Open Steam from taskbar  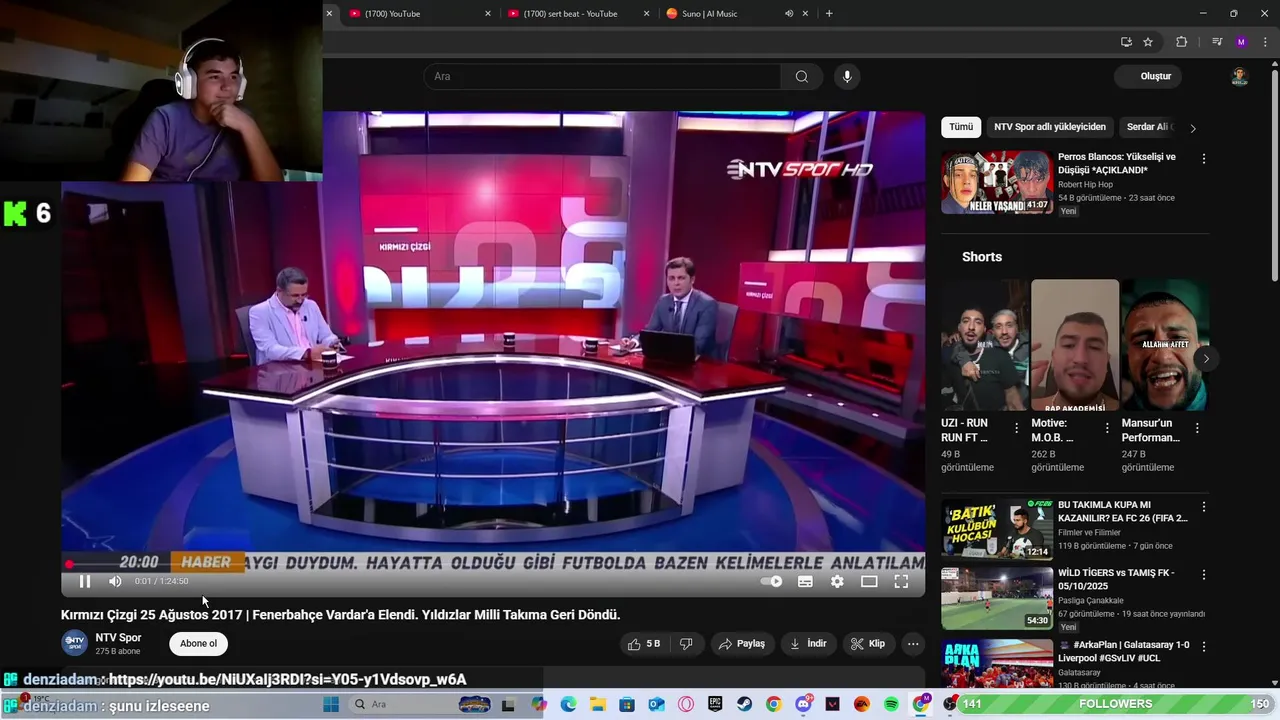tap(744, 704)
